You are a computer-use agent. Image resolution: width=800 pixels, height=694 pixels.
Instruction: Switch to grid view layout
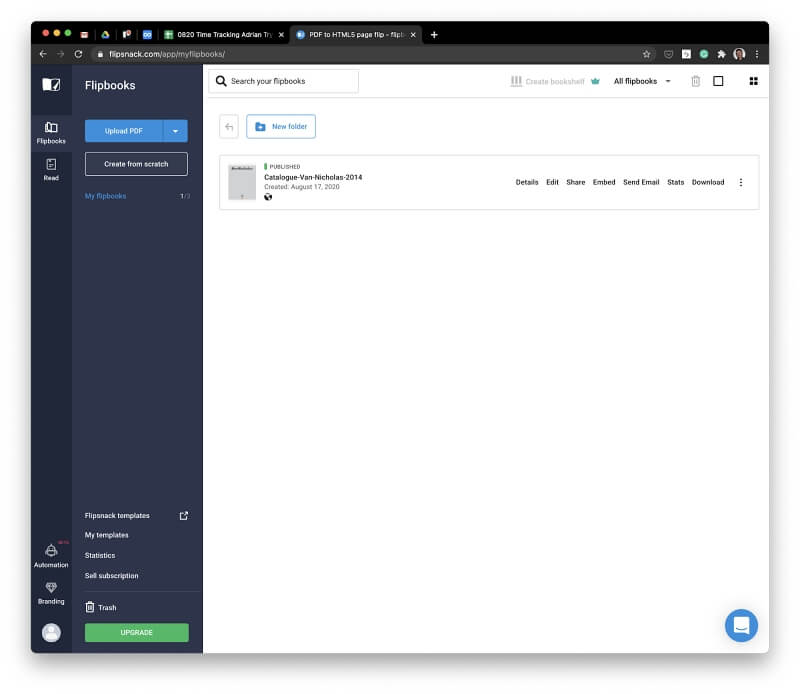tap(753, 81)
